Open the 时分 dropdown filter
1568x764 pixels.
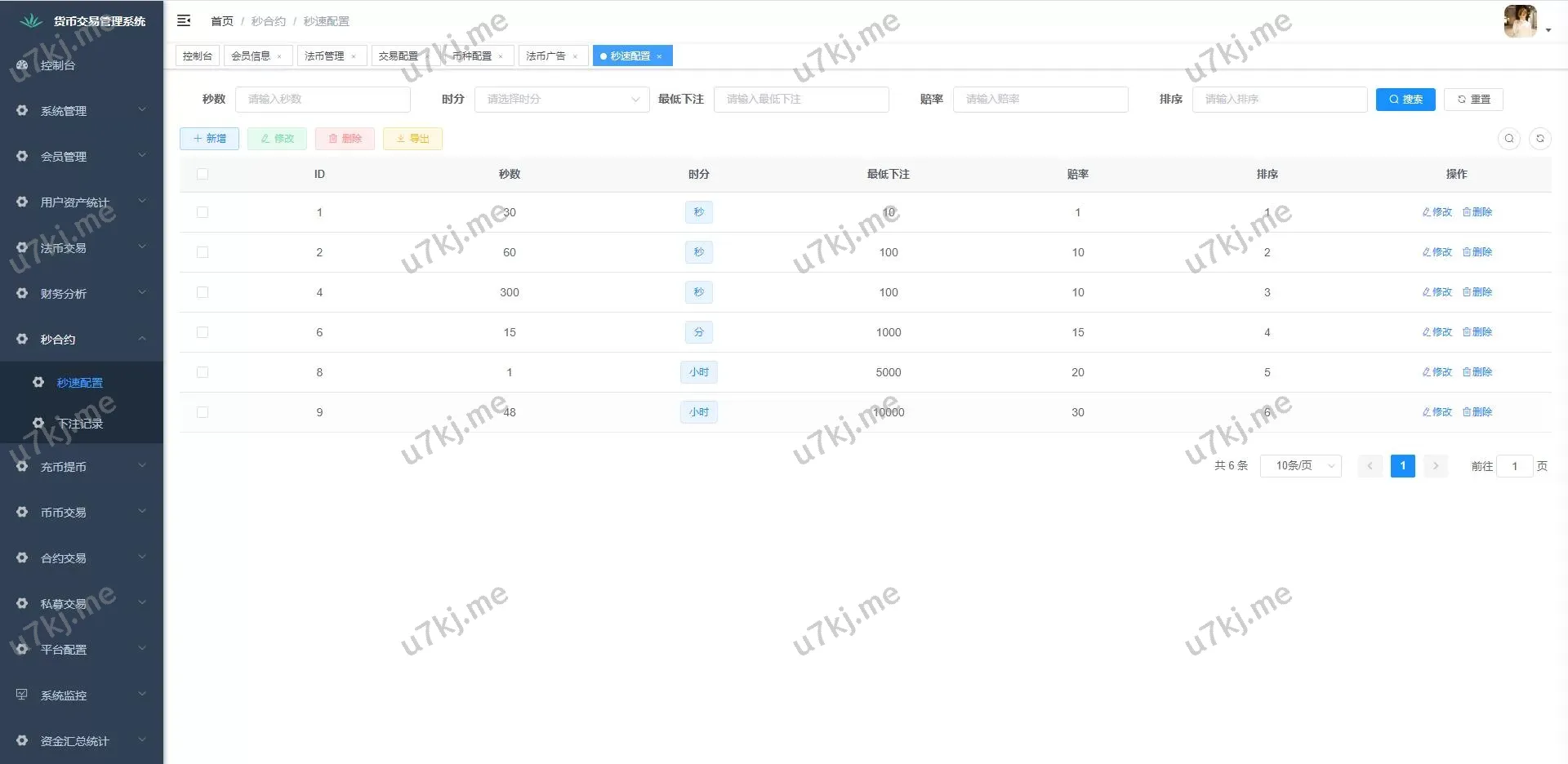[561, 100]
